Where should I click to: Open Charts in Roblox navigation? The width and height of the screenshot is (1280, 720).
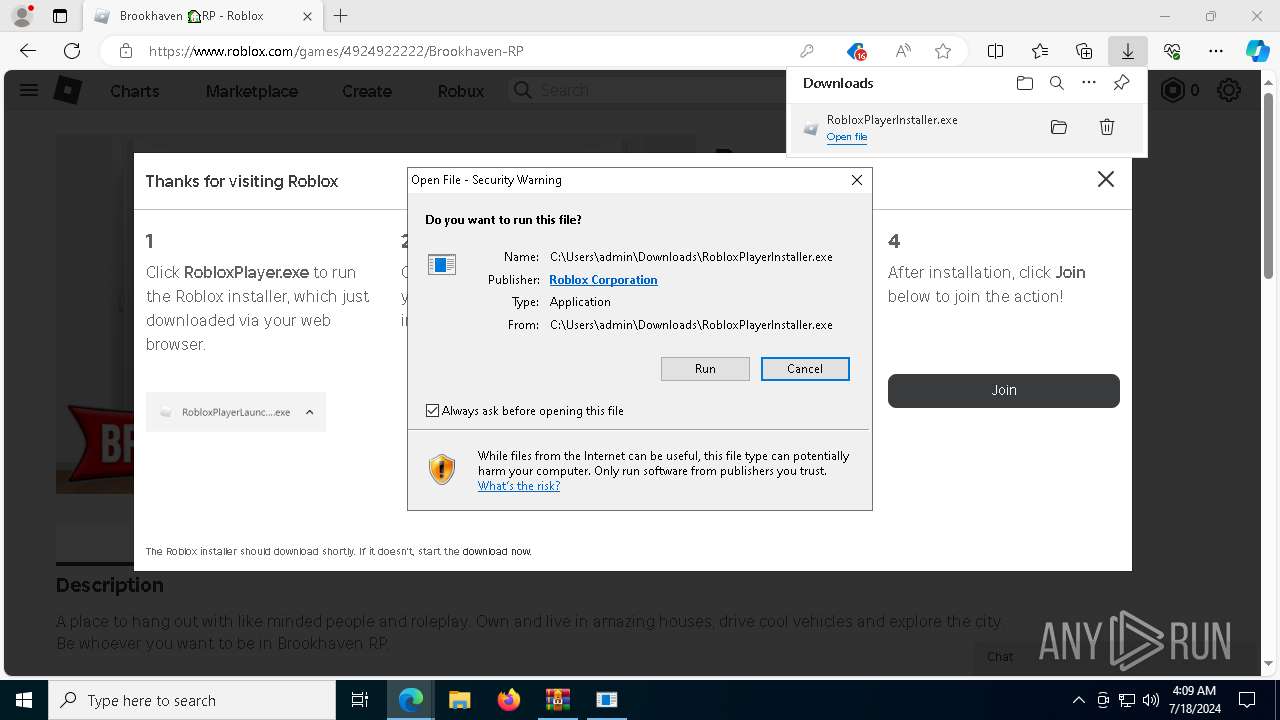[x=134, y=91]
